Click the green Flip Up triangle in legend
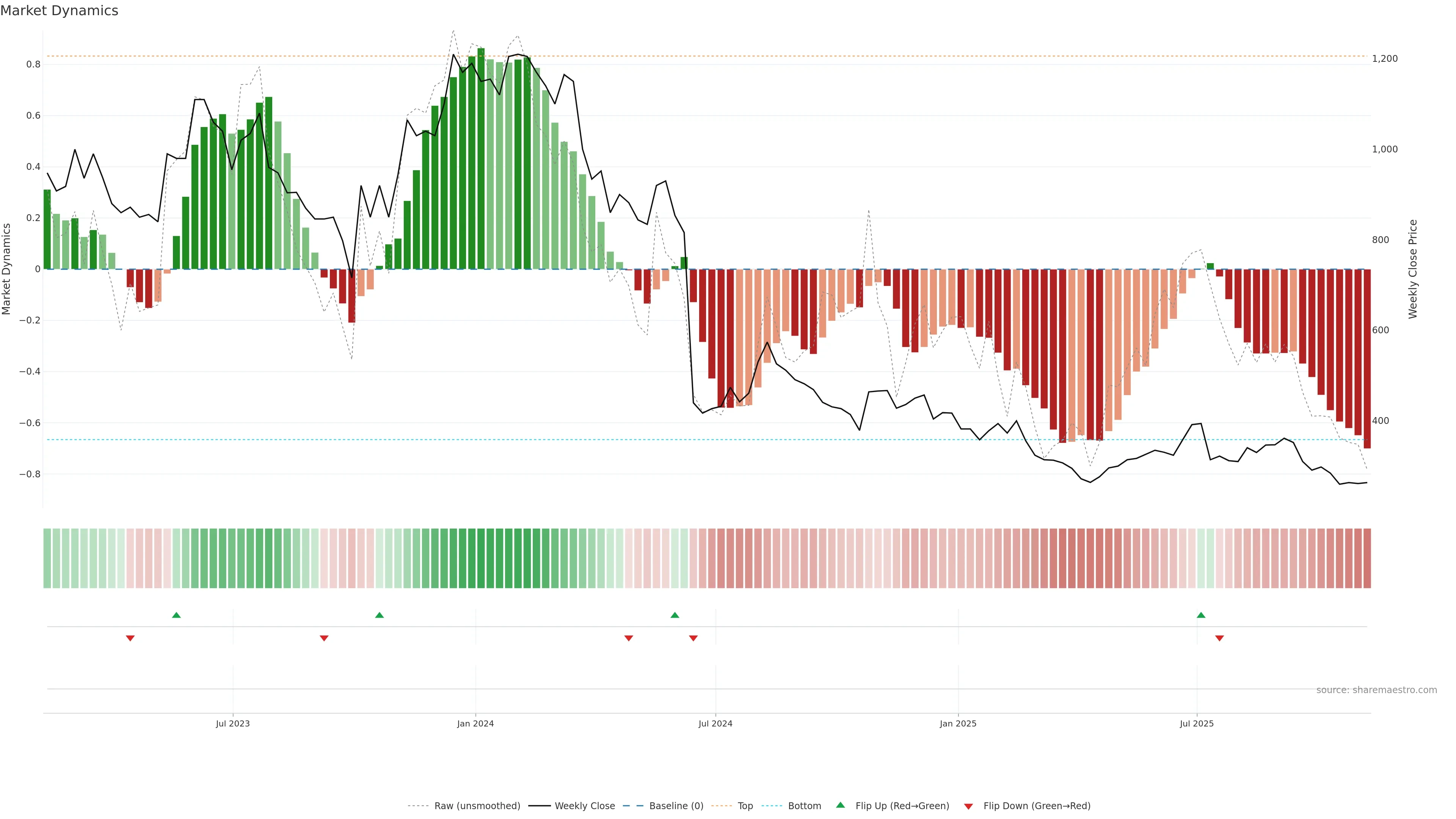 pyautogui.click(x=840, y=805)
